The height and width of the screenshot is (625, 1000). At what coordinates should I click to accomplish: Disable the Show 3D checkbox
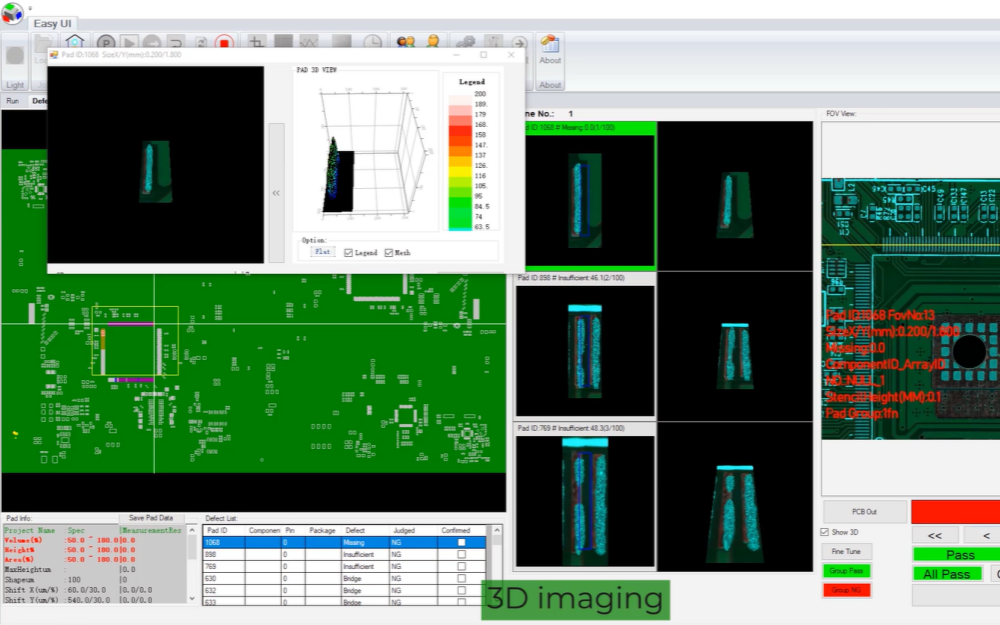click(x=824, y=531)
